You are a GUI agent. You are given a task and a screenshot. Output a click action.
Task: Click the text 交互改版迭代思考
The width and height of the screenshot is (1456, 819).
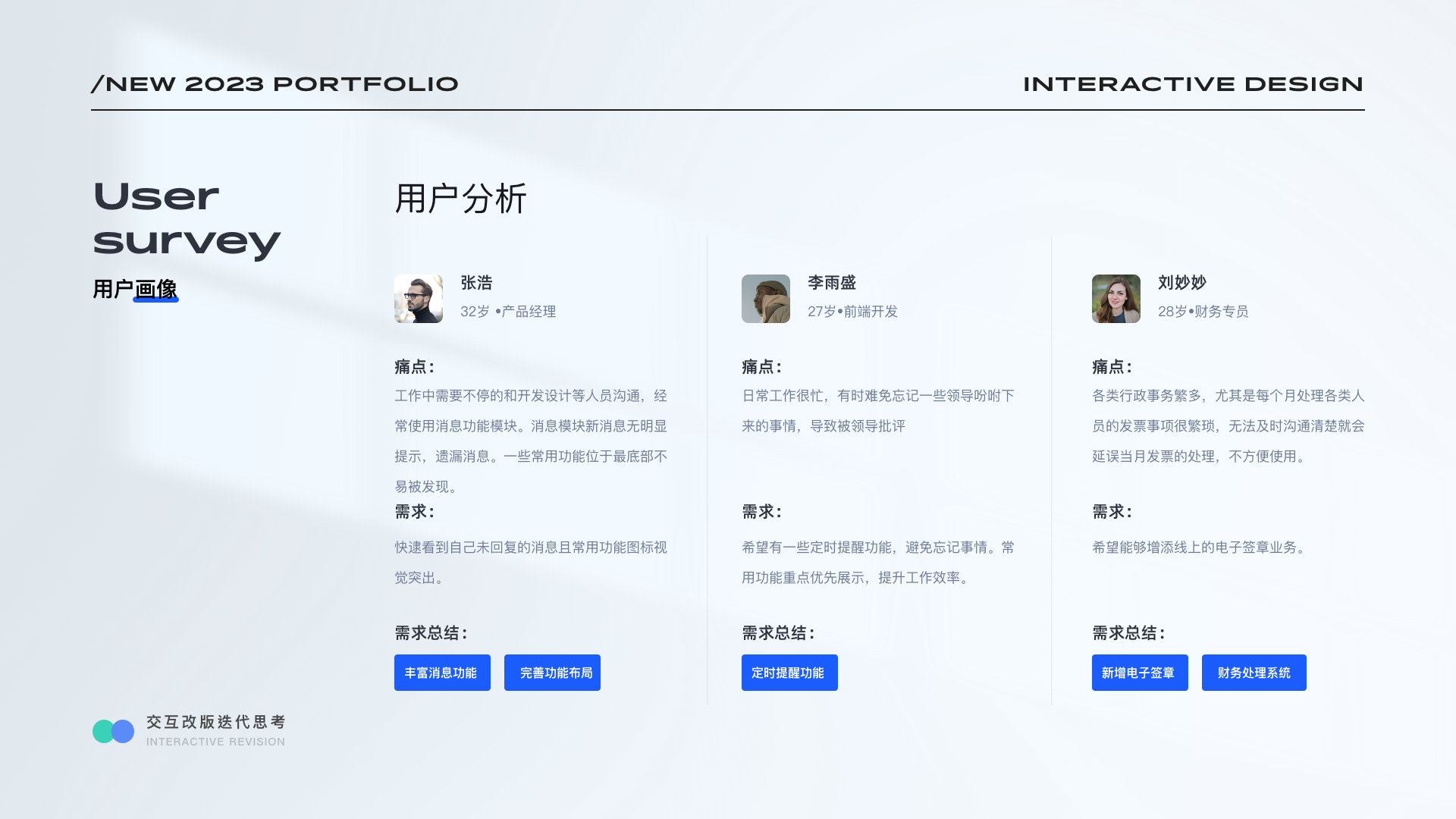(216, 722)
